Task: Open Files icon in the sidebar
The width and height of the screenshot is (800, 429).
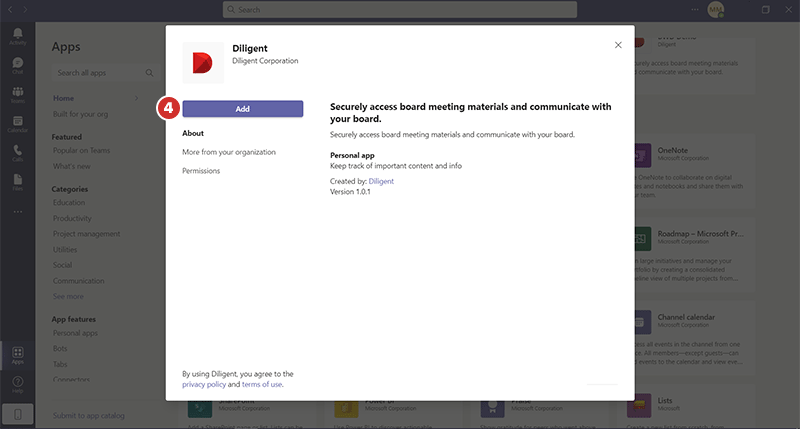Action: (x=17, y=181)
